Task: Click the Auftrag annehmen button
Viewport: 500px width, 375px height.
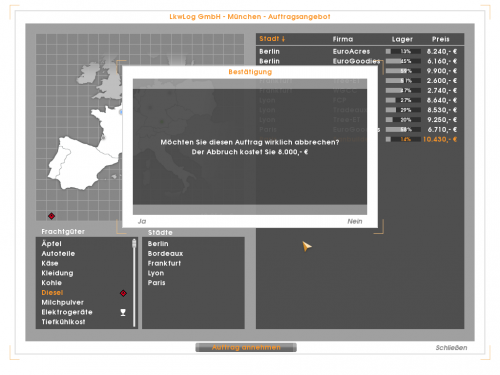Action: pos(246,347)
